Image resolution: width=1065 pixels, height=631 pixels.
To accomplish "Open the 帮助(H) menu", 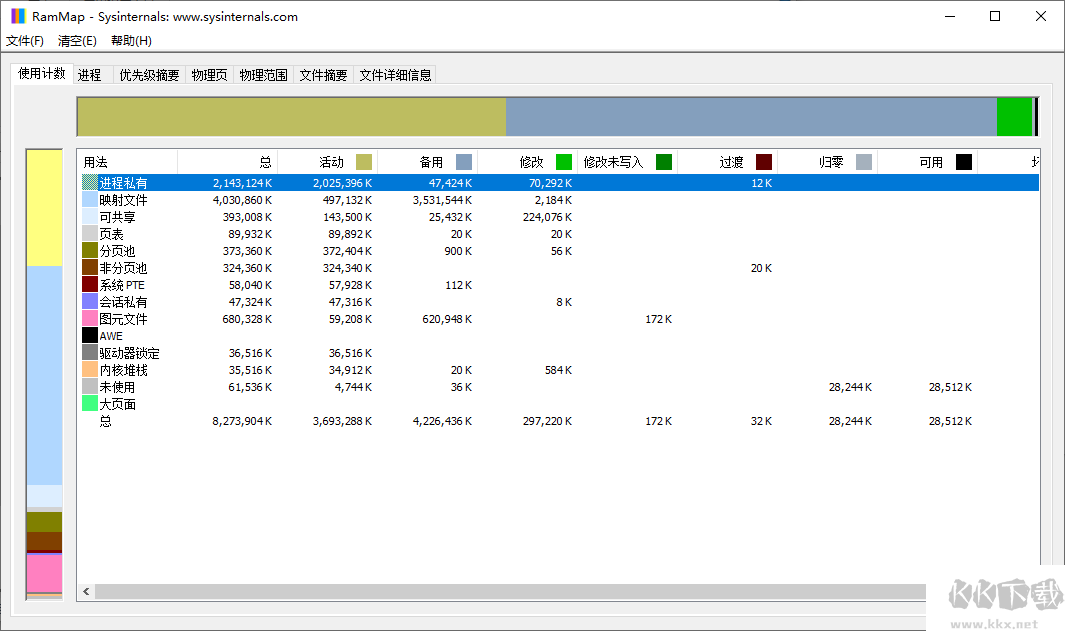I will click(x=131, y=41).
